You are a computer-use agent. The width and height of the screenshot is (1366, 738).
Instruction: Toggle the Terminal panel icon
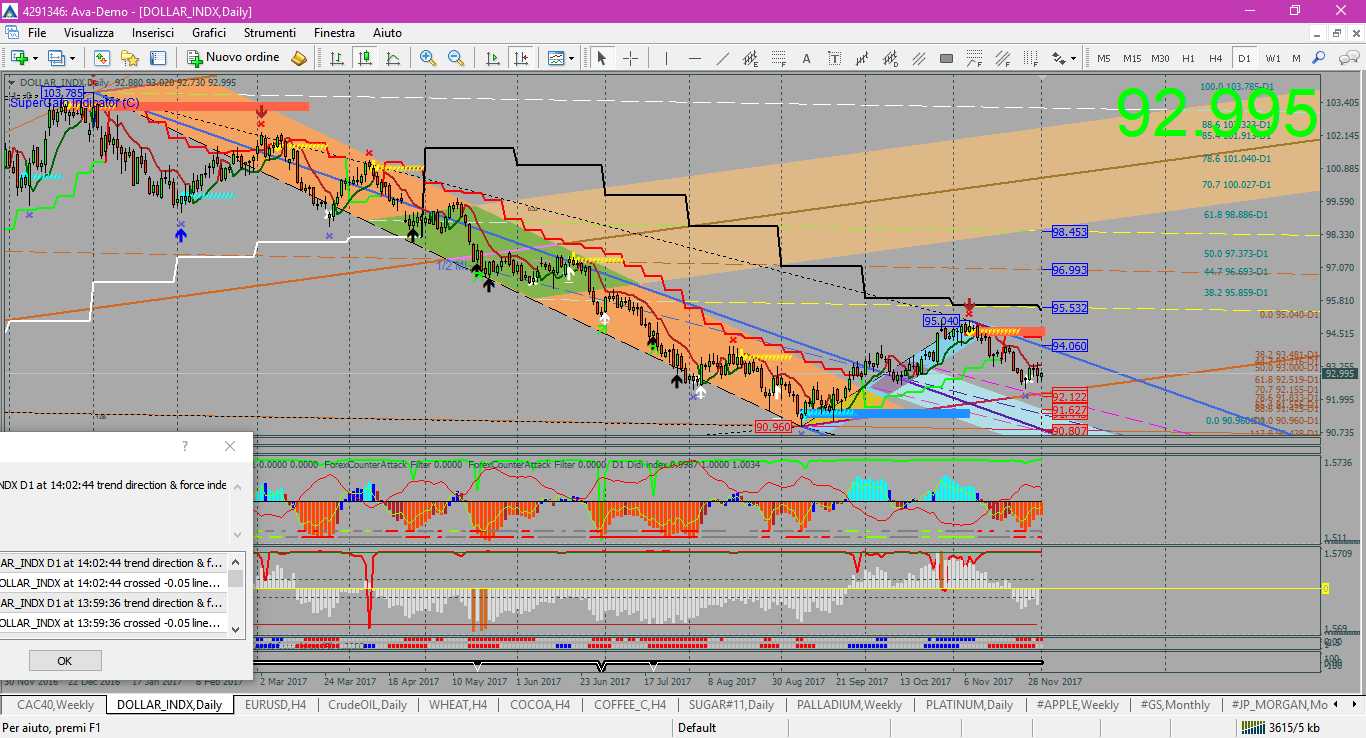click(x=158, y=58)
